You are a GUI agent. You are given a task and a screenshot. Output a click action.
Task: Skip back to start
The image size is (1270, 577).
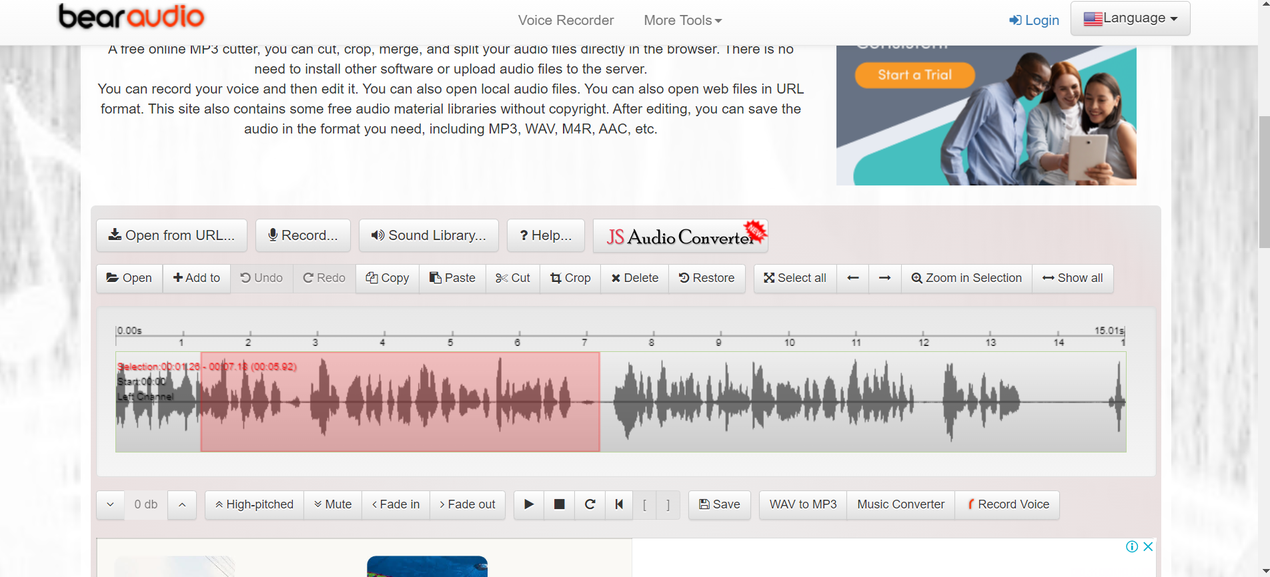click(619, 504)
